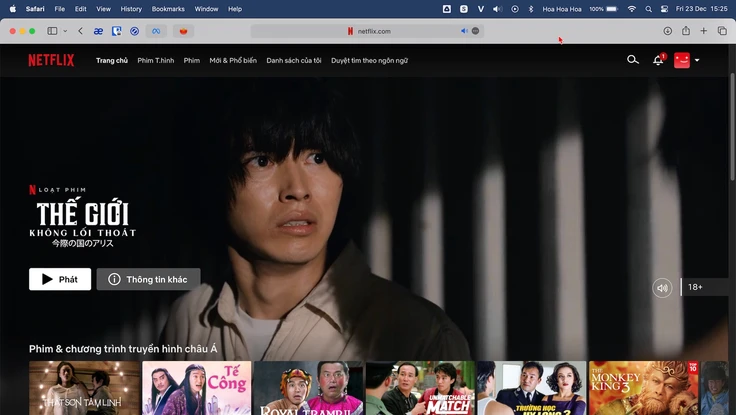Screen dimensions: 736x415
Task: Open Thông tin khác details
Action: 148,279
